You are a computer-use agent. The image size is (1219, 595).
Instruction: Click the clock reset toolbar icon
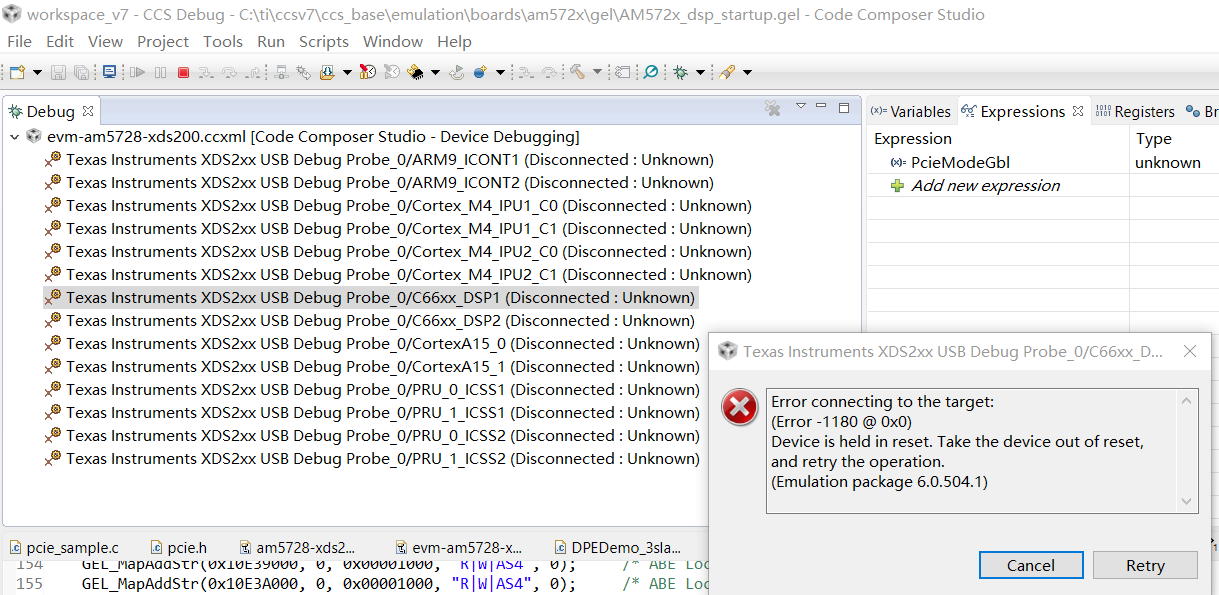click(x=391, y=72)
